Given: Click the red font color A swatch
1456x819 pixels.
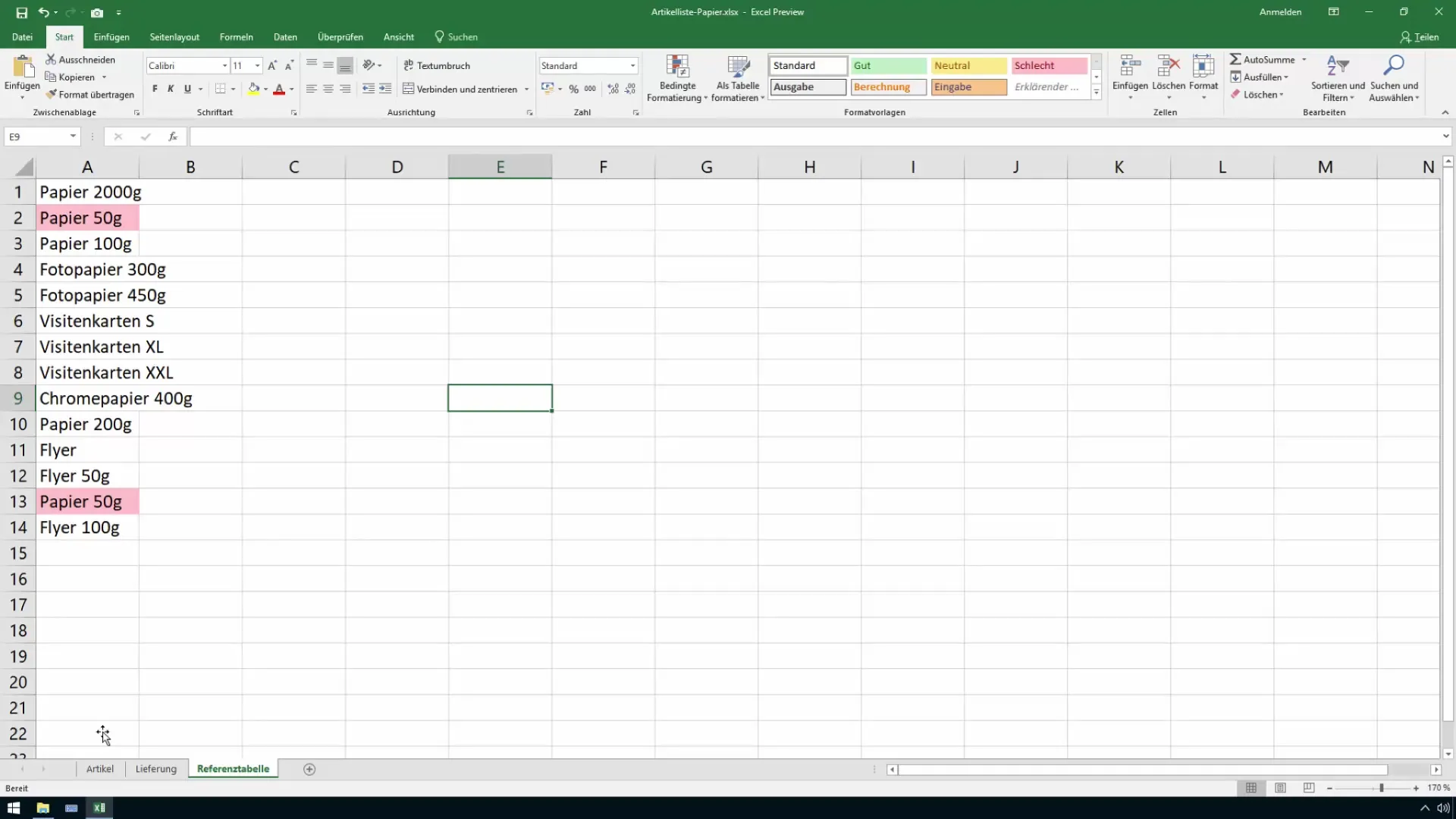Looking at the screenshot, I should click(279, 89).
